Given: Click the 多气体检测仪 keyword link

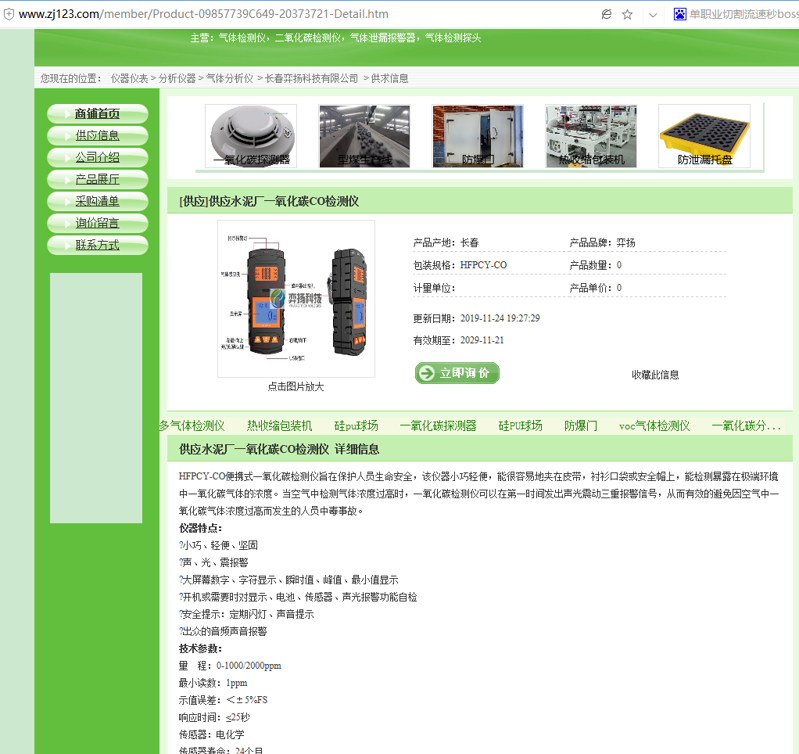Looking at the screenshot, I should pyautogui.click(x=192, y=426).
